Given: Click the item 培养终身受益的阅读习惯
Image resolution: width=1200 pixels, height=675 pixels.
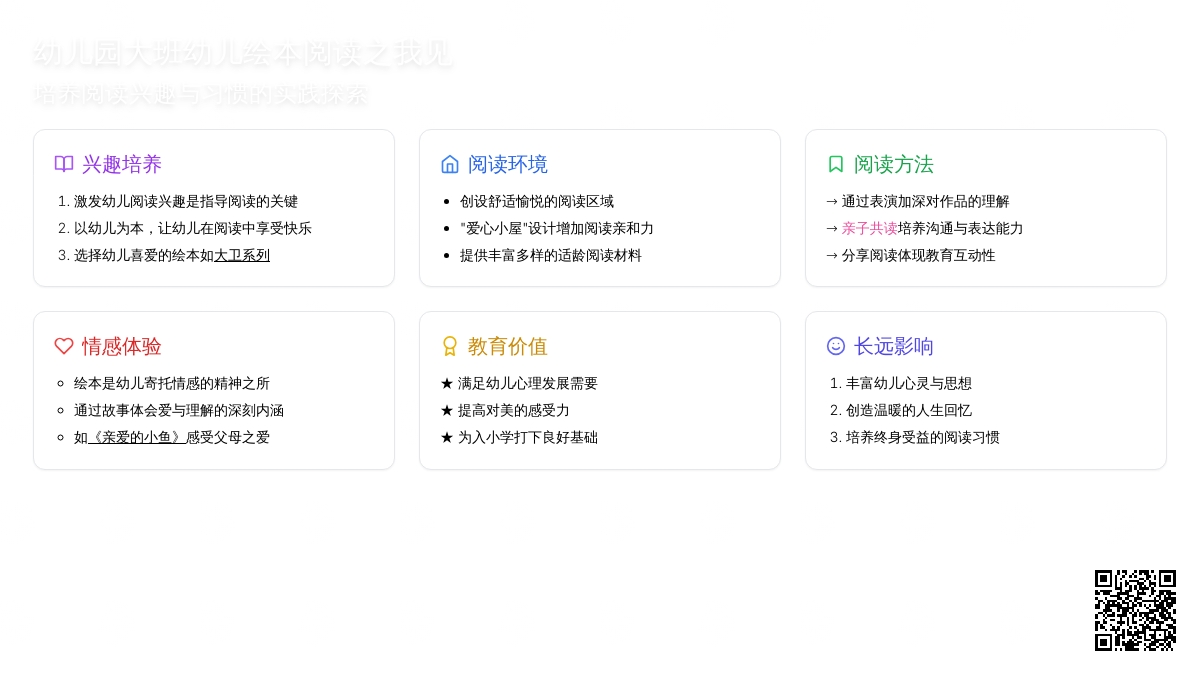Looking at the screenshot, I should pyautogui.click(x=923, y=437).
